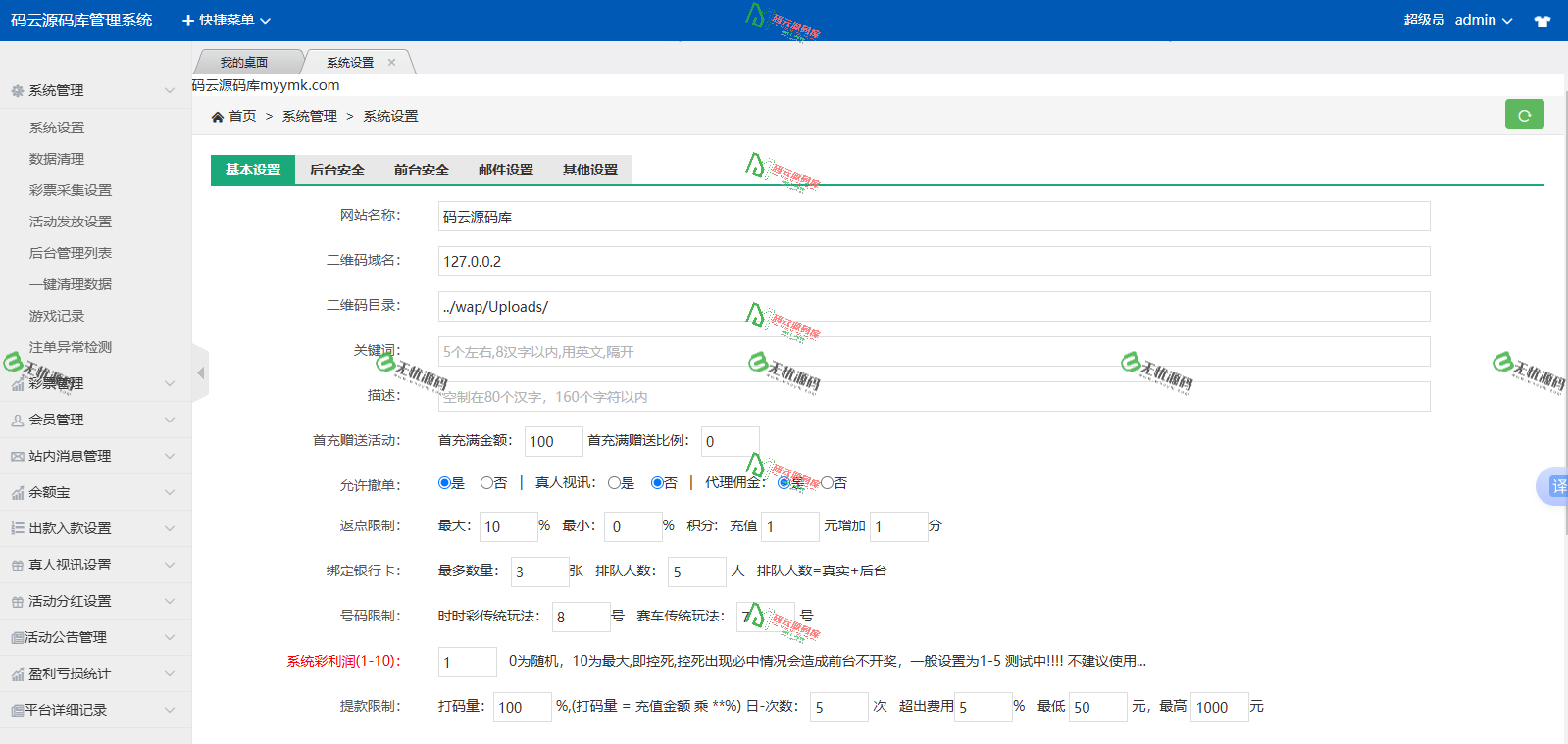
Task: Open 数据清理 in sidebar
Action: (57, 159)
